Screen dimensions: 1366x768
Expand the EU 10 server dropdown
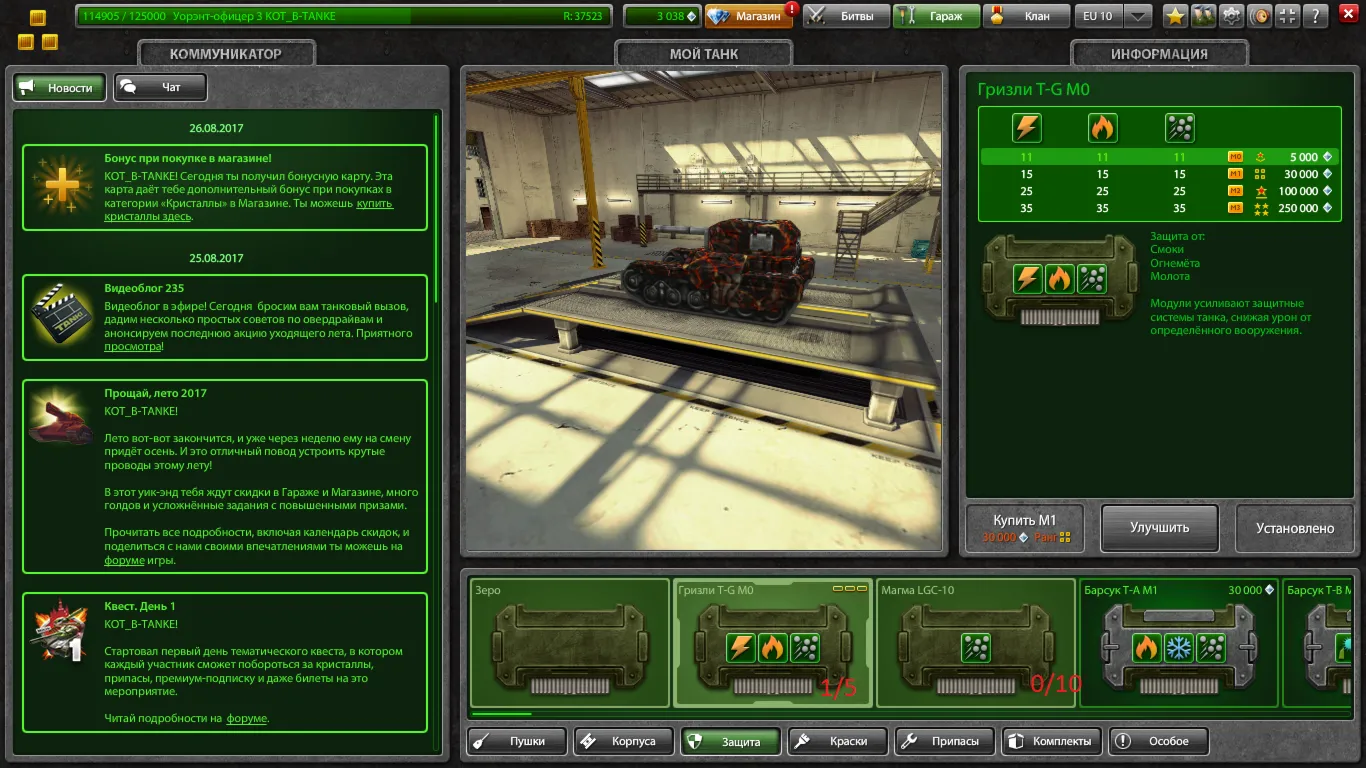click(1137, 16)
